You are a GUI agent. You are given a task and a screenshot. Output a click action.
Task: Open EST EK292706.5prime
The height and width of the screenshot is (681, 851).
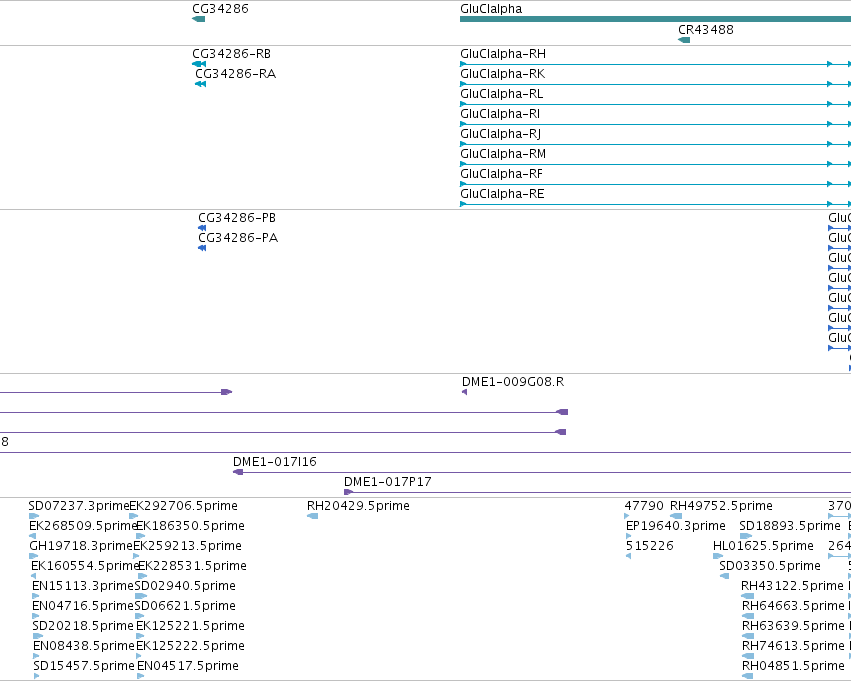[x=183, y=506]
